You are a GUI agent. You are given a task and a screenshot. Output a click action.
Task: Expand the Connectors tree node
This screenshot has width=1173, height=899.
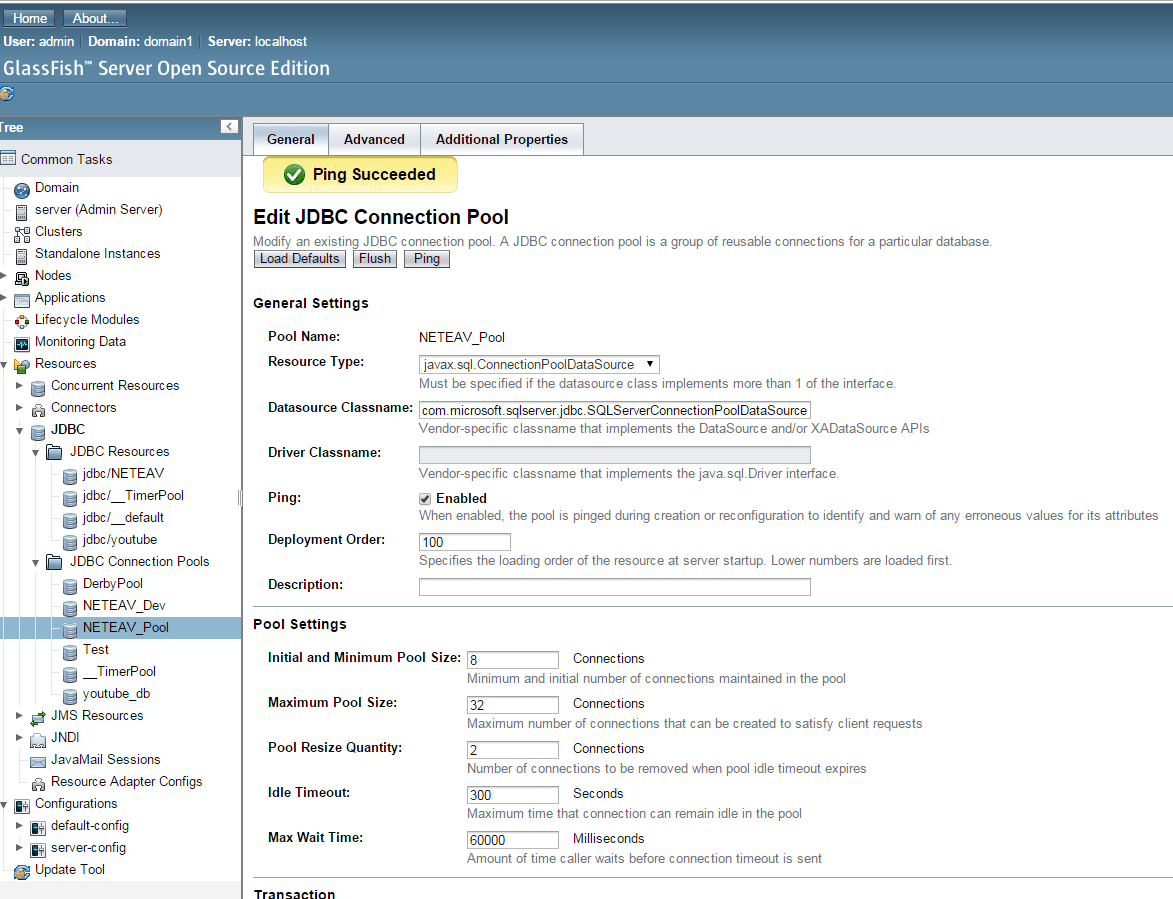tap(19, 407)
